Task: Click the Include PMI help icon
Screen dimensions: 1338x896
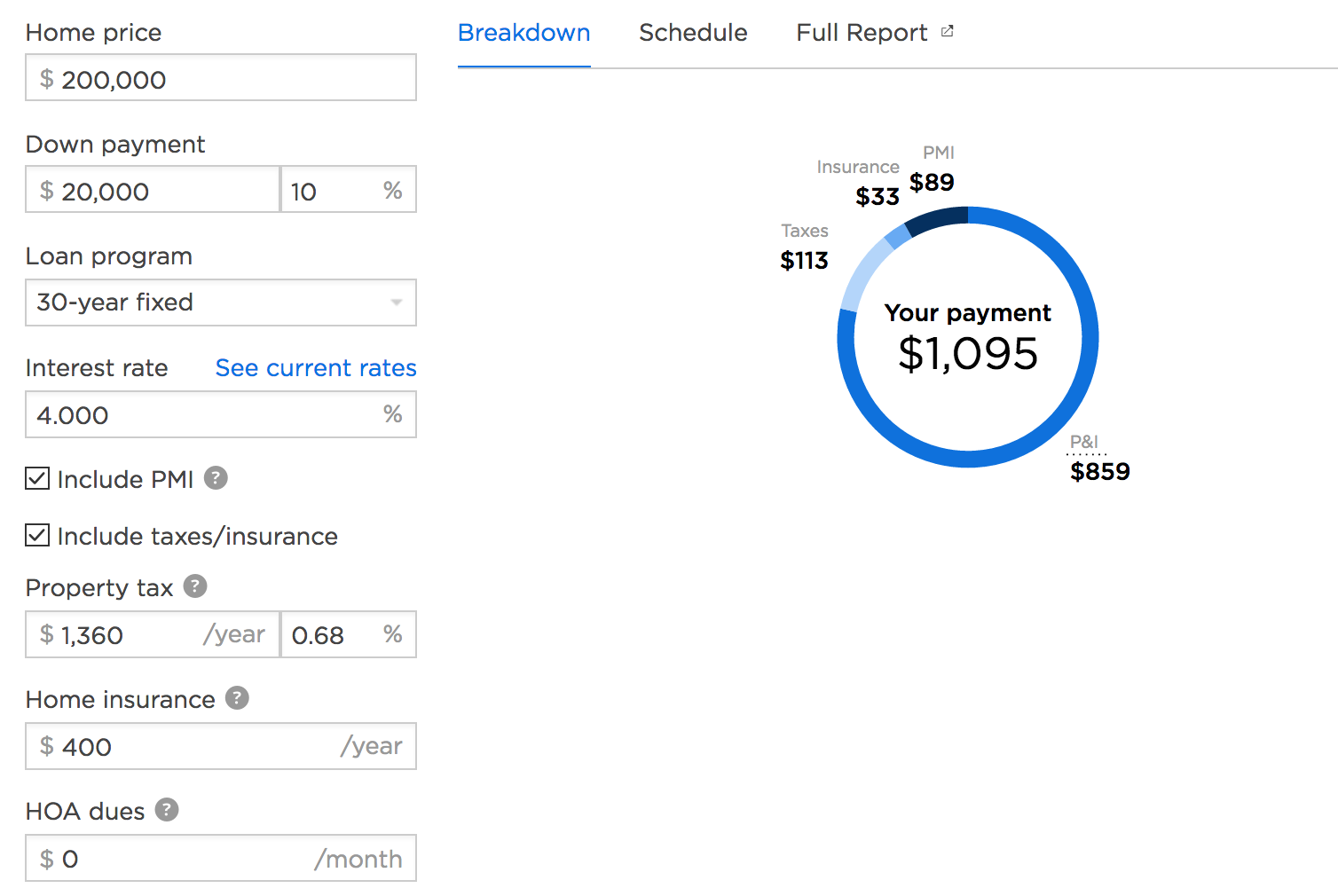Action: pyautogui.click(x=216, y=478)
